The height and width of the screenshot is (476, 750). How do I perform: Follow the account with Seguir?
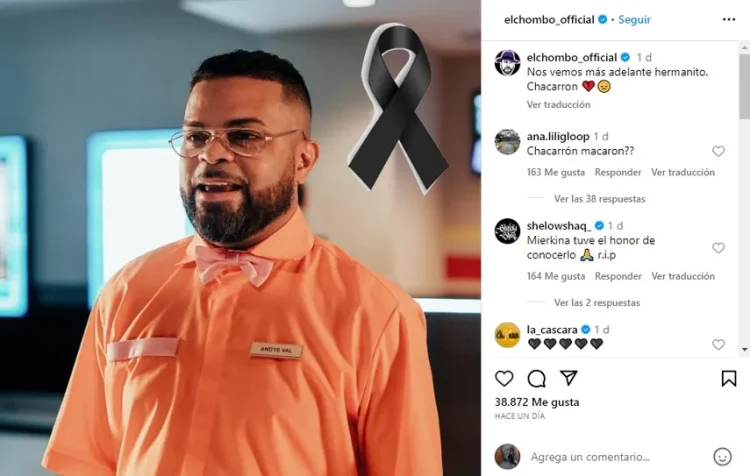click(634, 20)
